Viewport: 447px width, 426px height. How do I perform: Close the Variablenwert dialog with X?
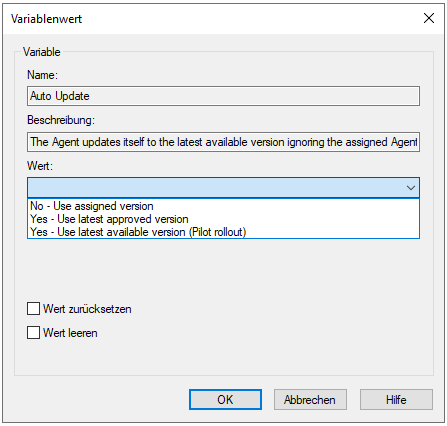pos(429,18)
